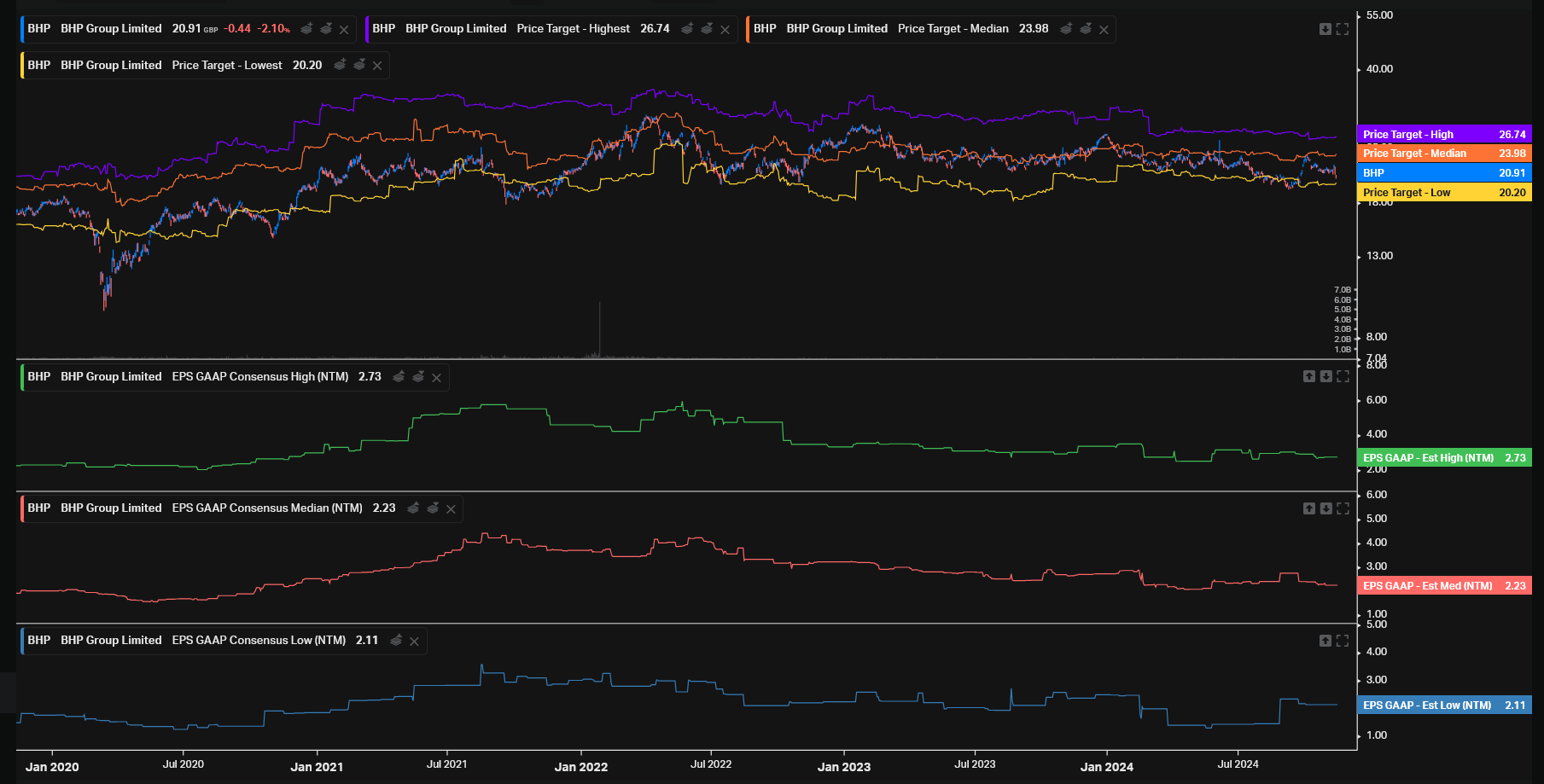This screenshot has height=784, width=1544.
Task: Move the main price pane down
Action: pyautogui.click(x=1325, y=29)
